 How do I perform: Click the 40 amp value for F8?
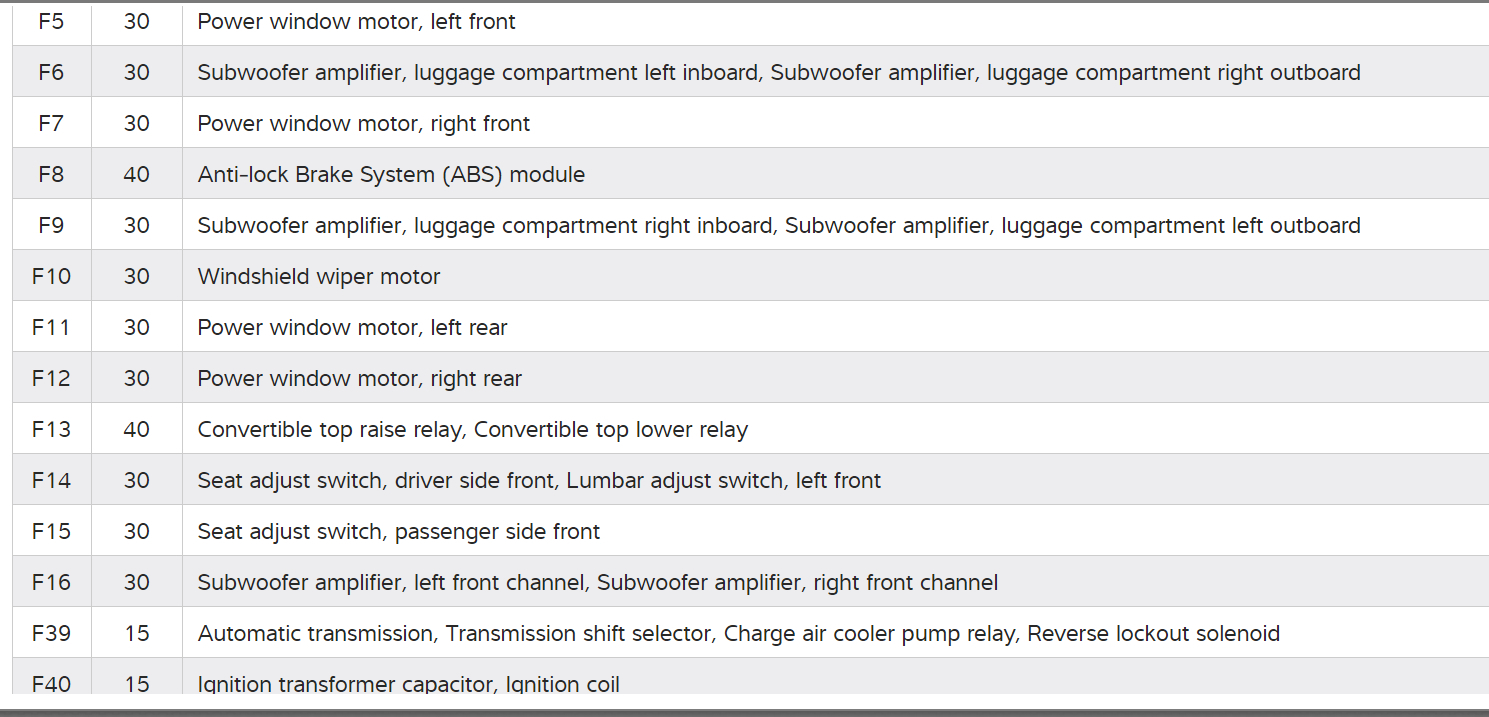click(x=136, y=174)
